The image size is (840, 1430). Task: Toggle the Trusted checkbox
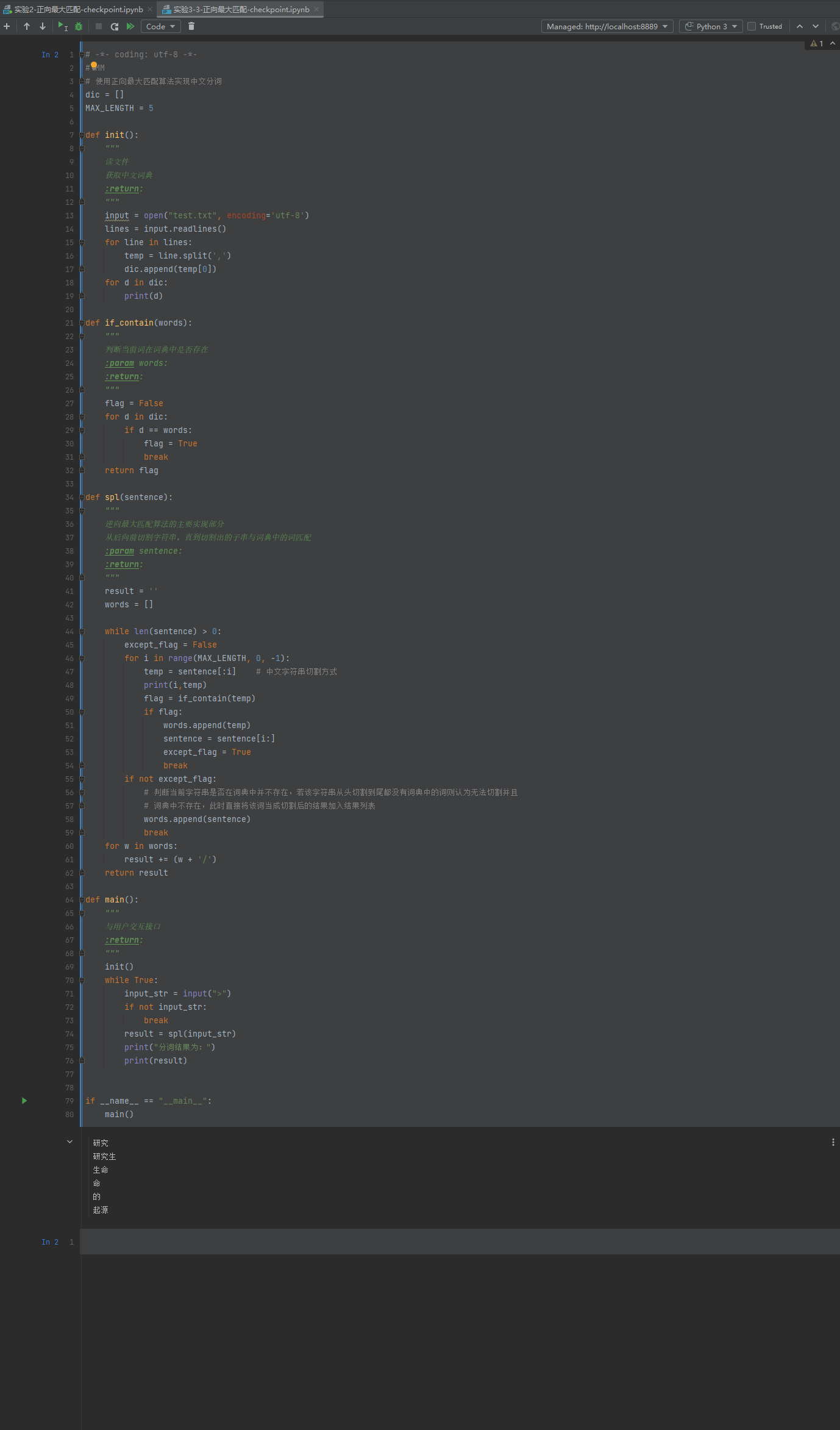click(x=752, y=26)
